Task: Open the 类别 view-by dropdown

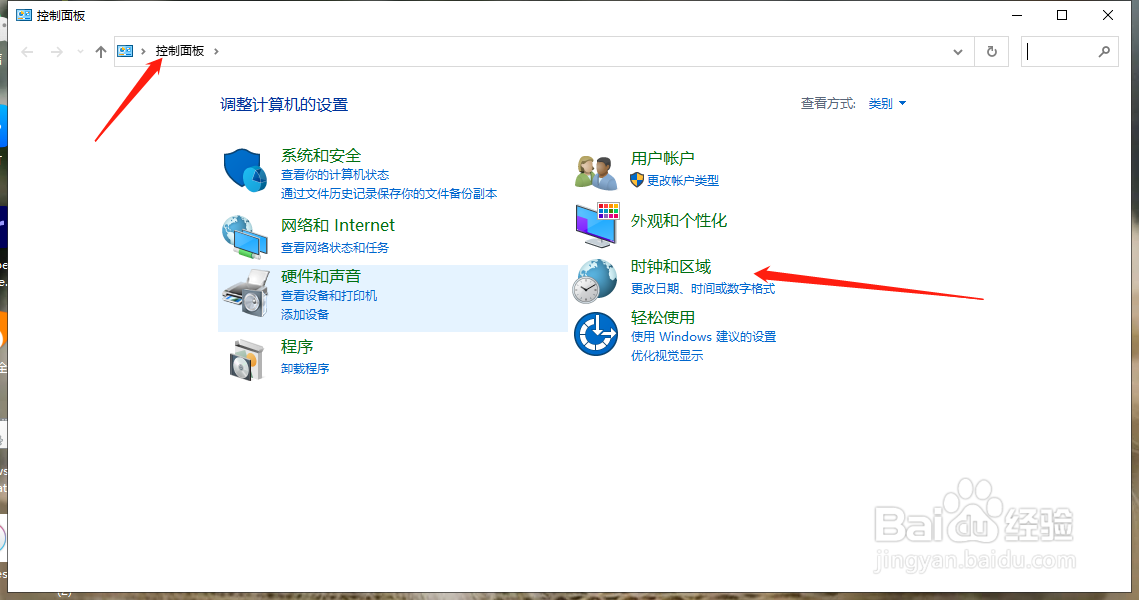Action: (x=887, y=104)
